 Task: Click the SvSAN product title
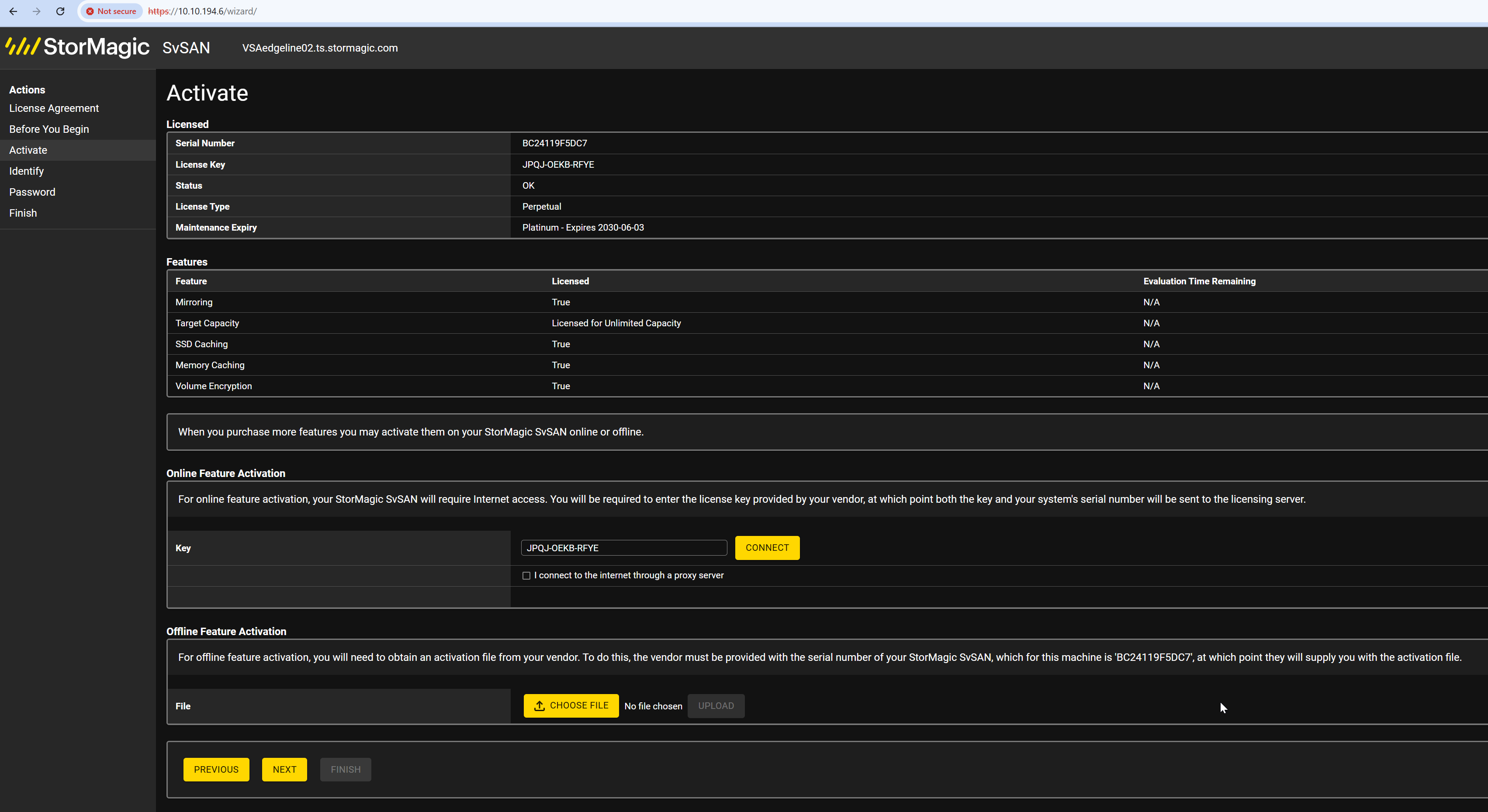186,48
